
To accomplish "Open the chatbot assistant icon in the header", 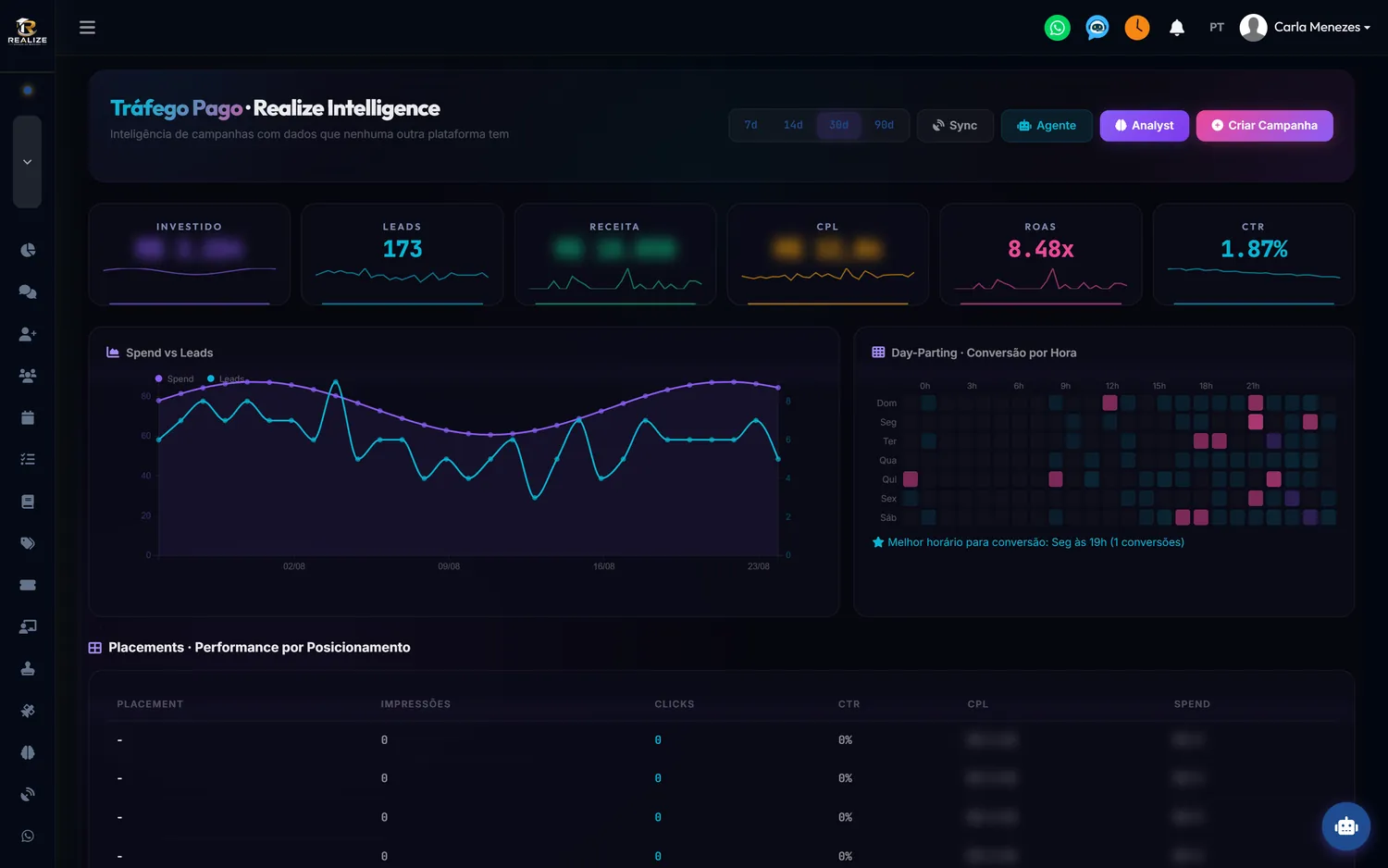I will [1097, 28].
